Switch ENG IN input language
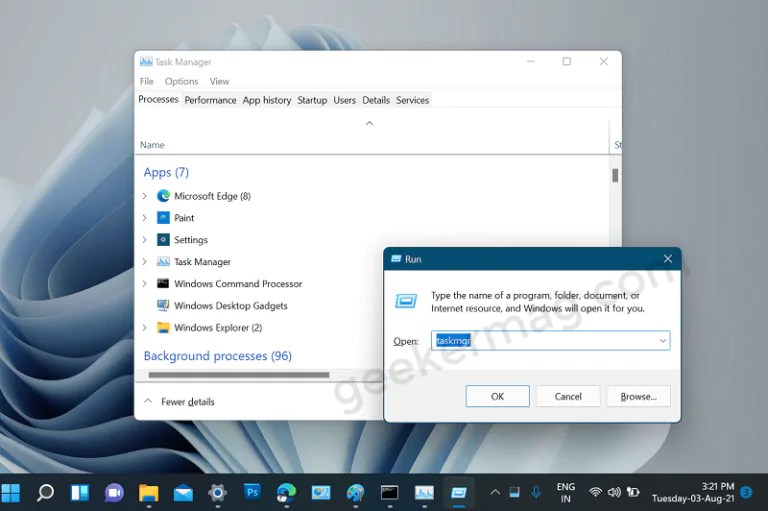Image resolution: width=768 pixels, height=511 pixels. [566, 492]
